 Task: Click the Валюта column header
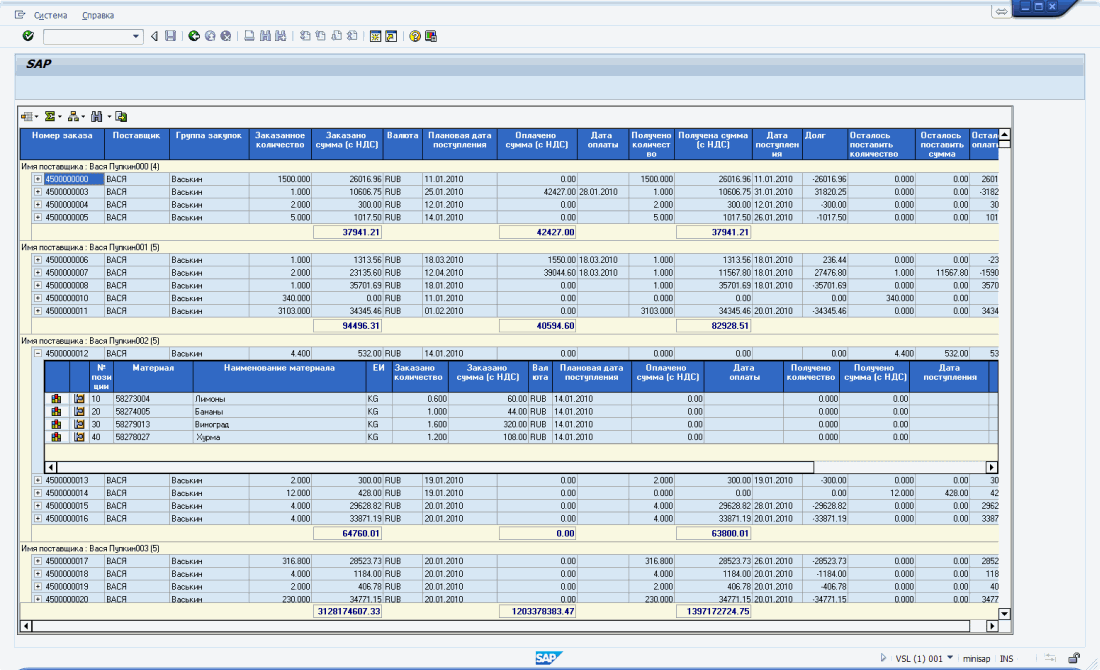pyautogui.click(x=403, y=144)
